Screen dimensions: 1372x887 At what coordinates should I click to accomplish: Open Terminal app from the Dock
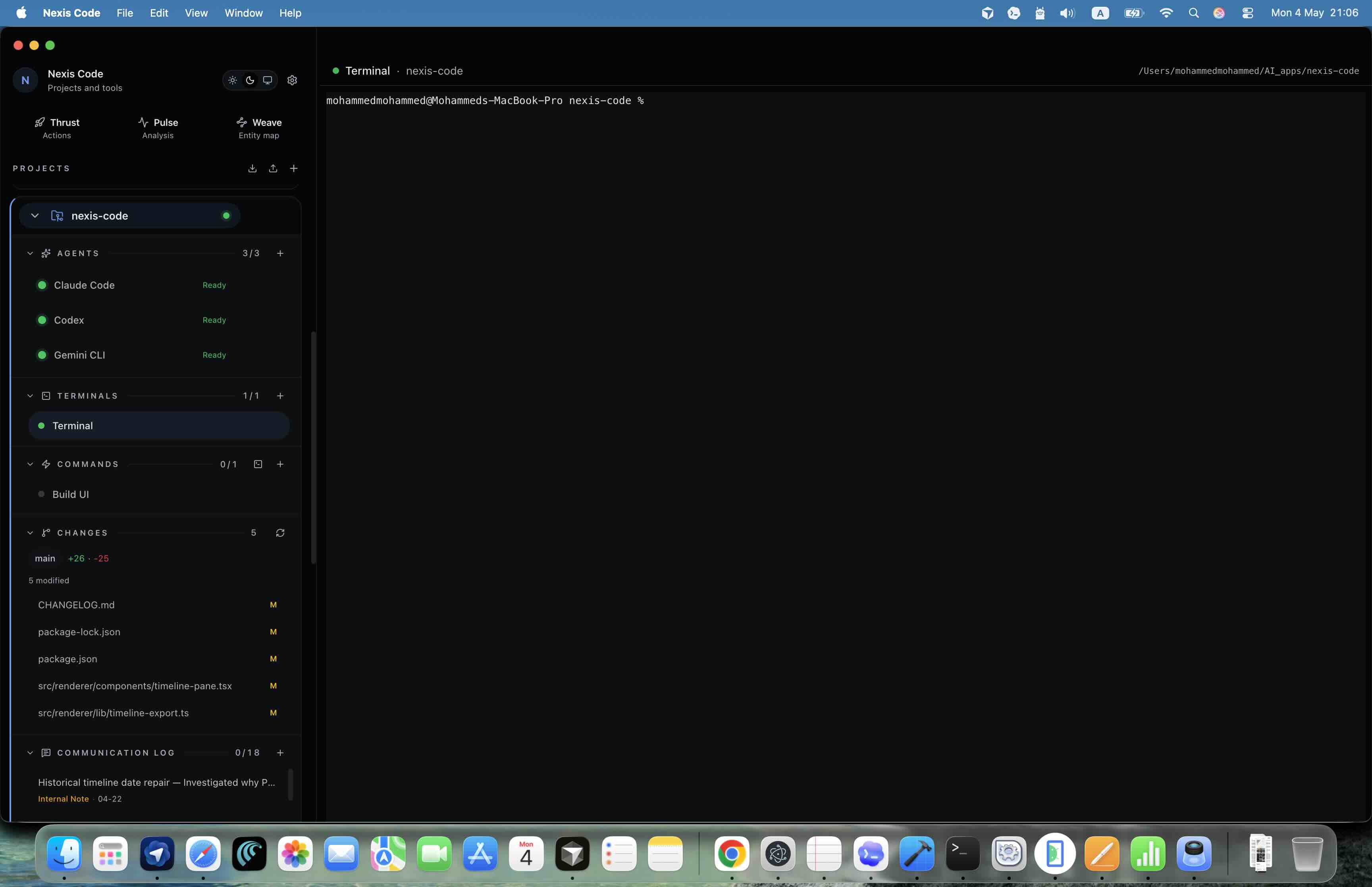[x=963, y=854]
